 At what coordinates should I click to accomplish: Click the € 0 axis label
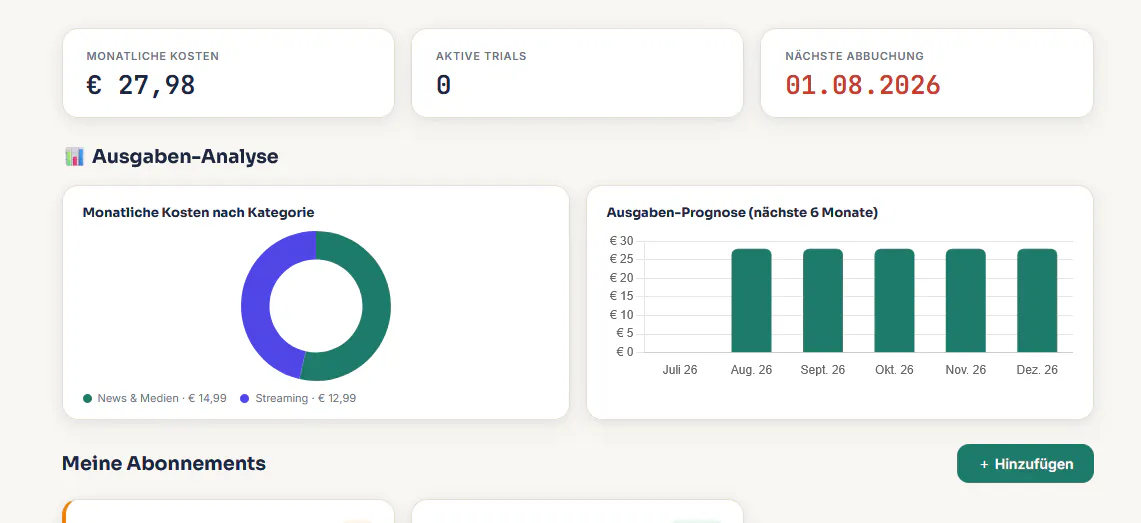pos(624,352)
